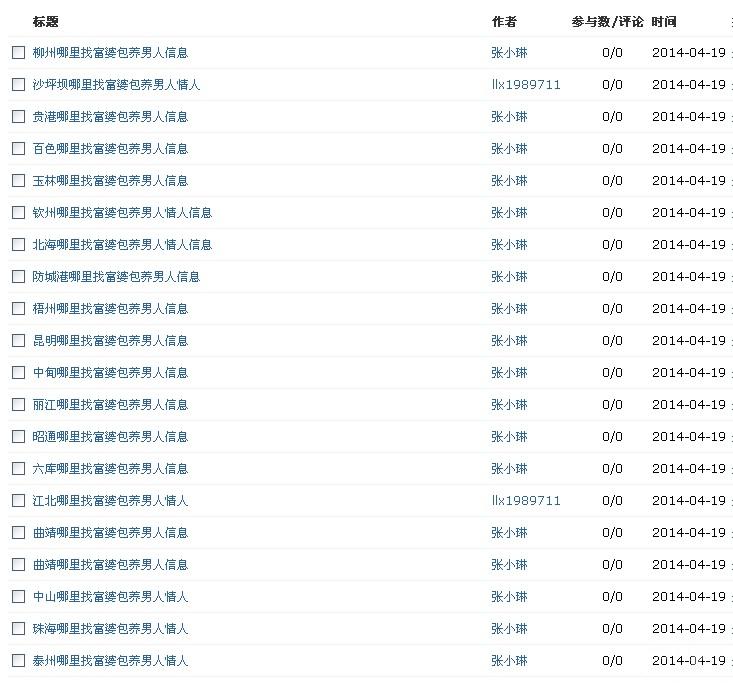The width and height of the screenshot is (733, 684).
Task: Open the 防城港 post title link
Action: point(116,277)
